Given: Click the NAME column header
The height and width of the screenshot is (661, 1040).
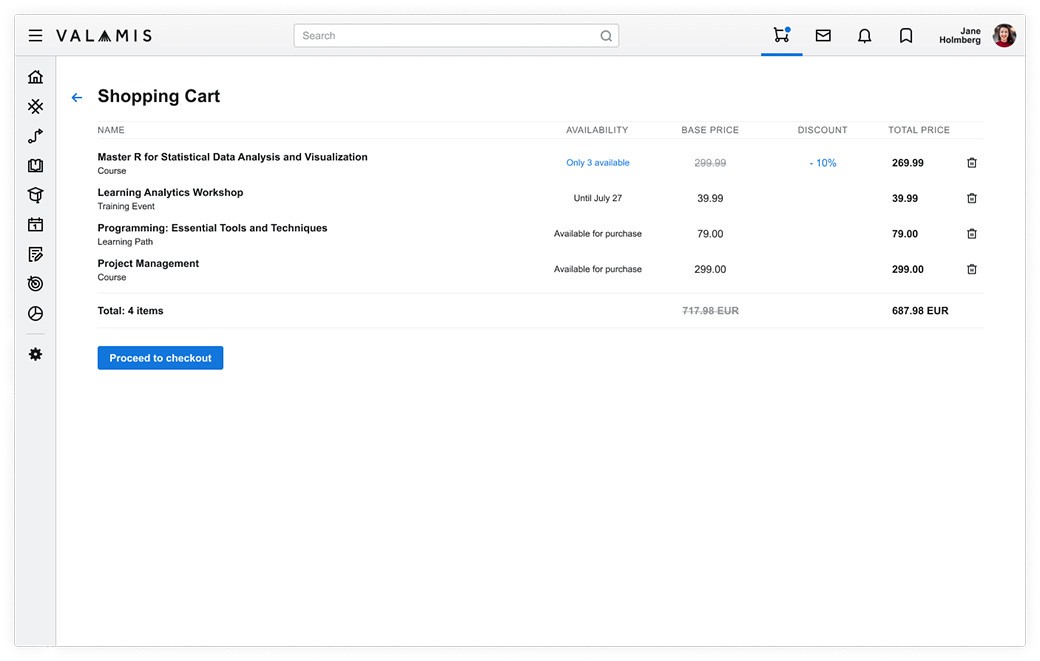Looking at the screenshot, I should [x=111, y=130].
